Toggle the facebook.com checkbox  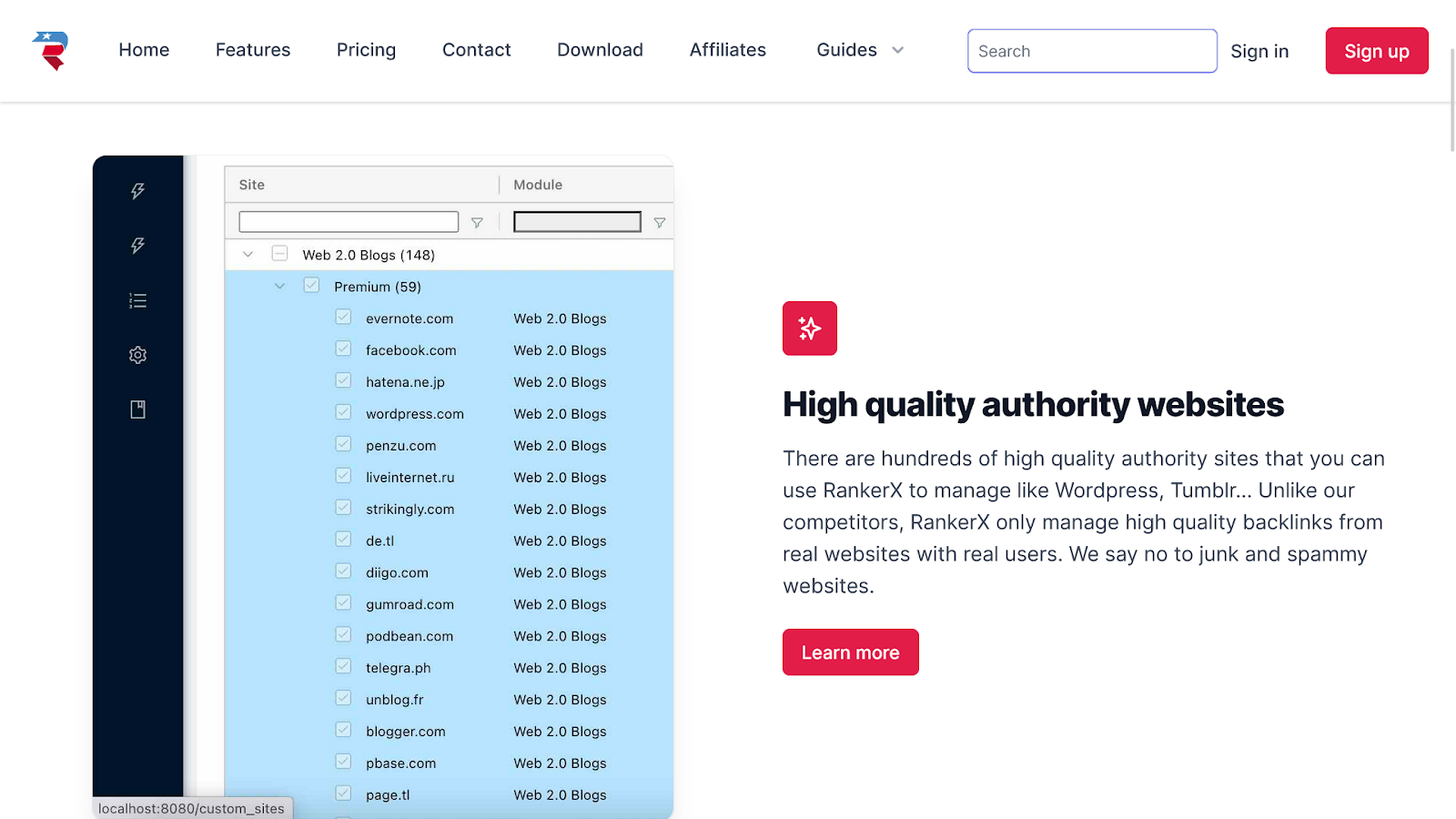tap(343, 349)
